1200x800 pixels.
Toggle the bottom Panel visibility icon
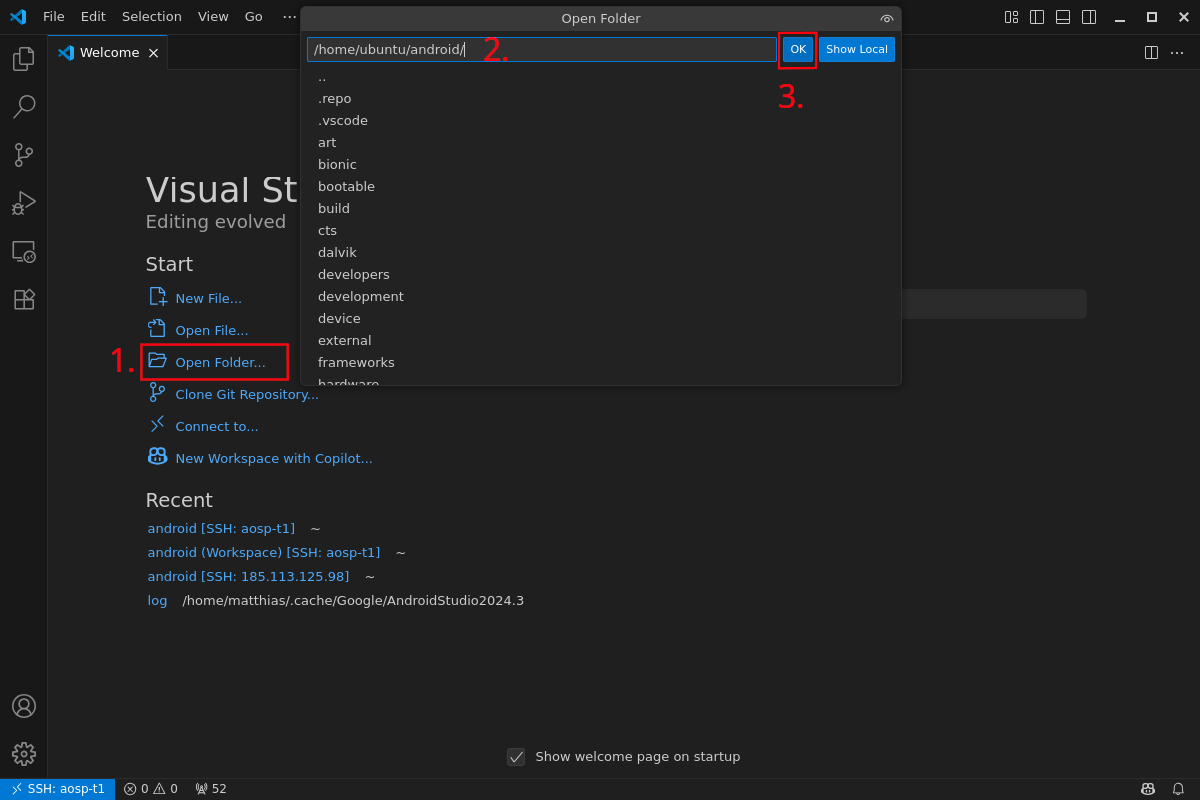(x=1063, y=17)
